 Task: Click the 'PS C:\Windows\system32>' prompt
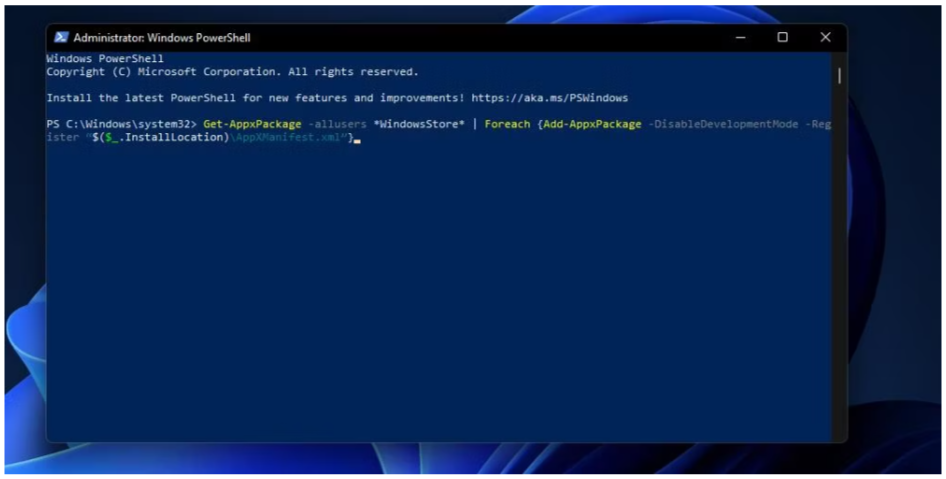pos(121,124)
